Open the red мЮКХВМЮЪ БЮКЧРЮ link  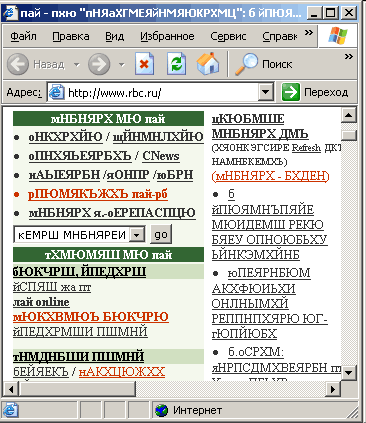91,317
